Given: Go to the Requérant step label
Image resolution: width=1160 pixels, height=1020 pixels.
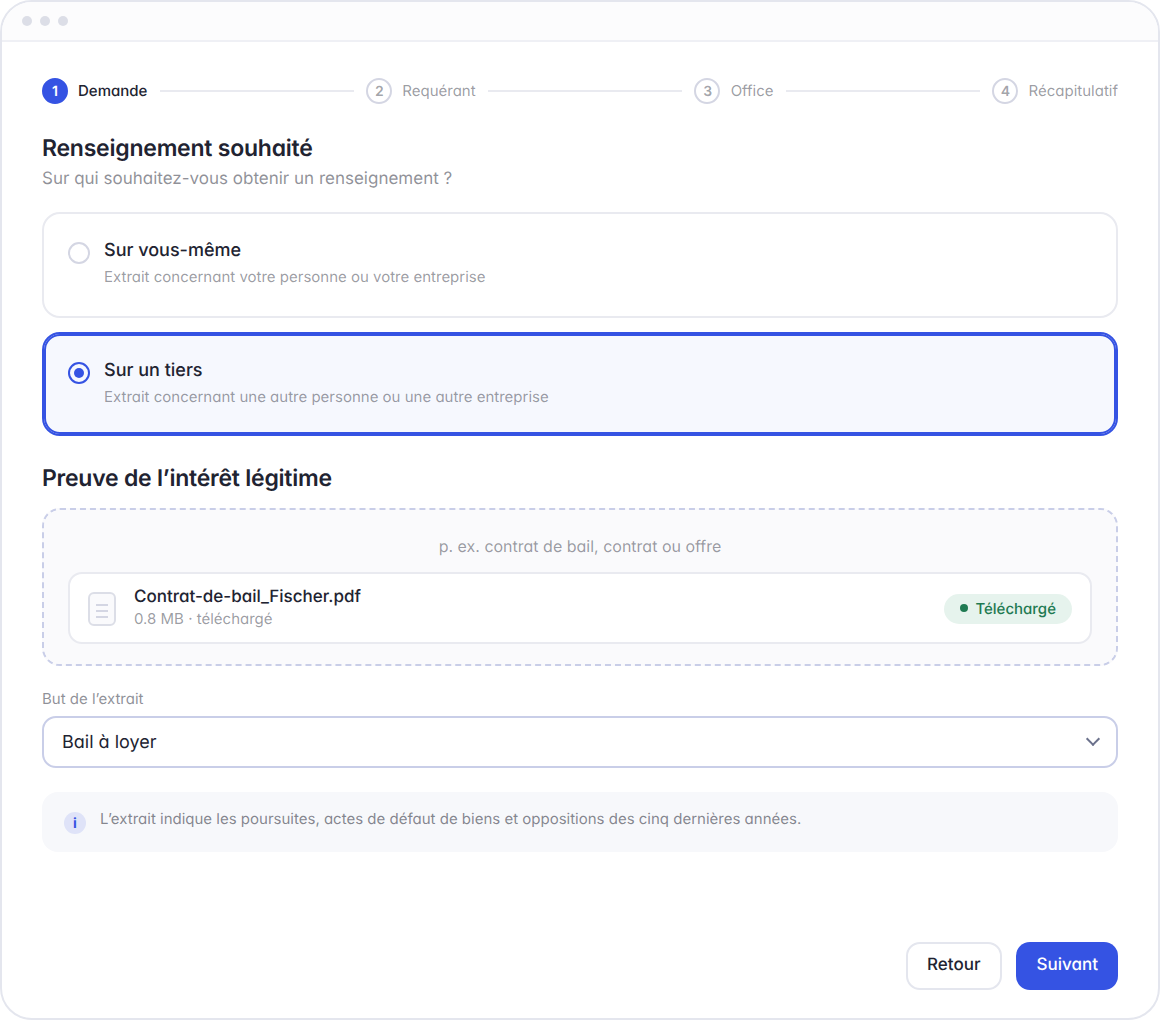Looking at the screenshot, I should tap(439, 91).
